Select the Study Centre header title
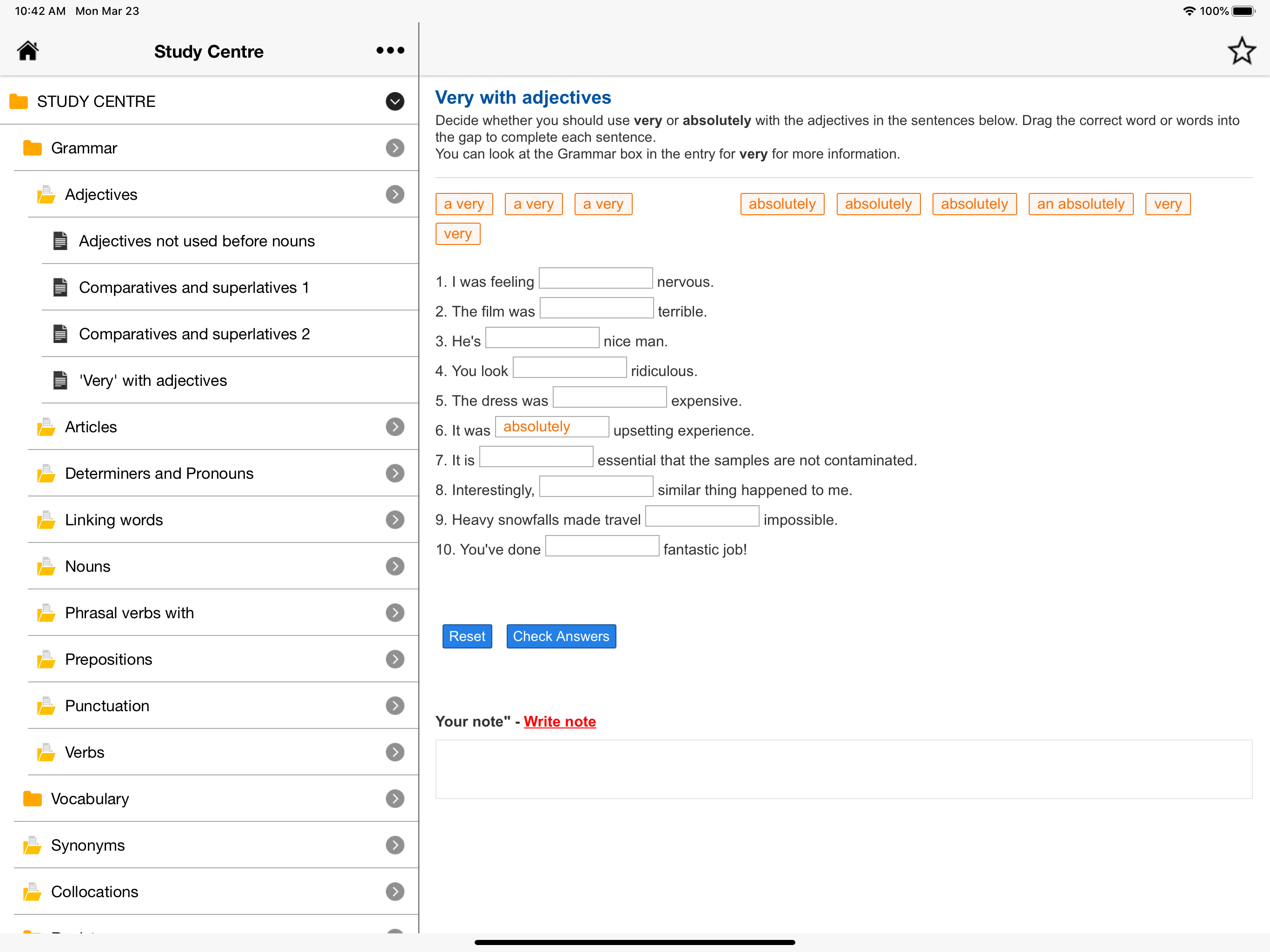The height and width of the screenshot is (952, 1270). pos(209,52)
